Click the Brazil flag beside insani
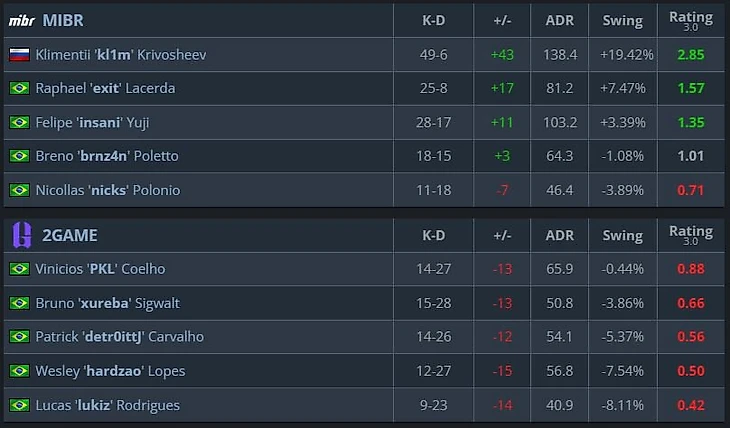 click(x=20, y=122)
